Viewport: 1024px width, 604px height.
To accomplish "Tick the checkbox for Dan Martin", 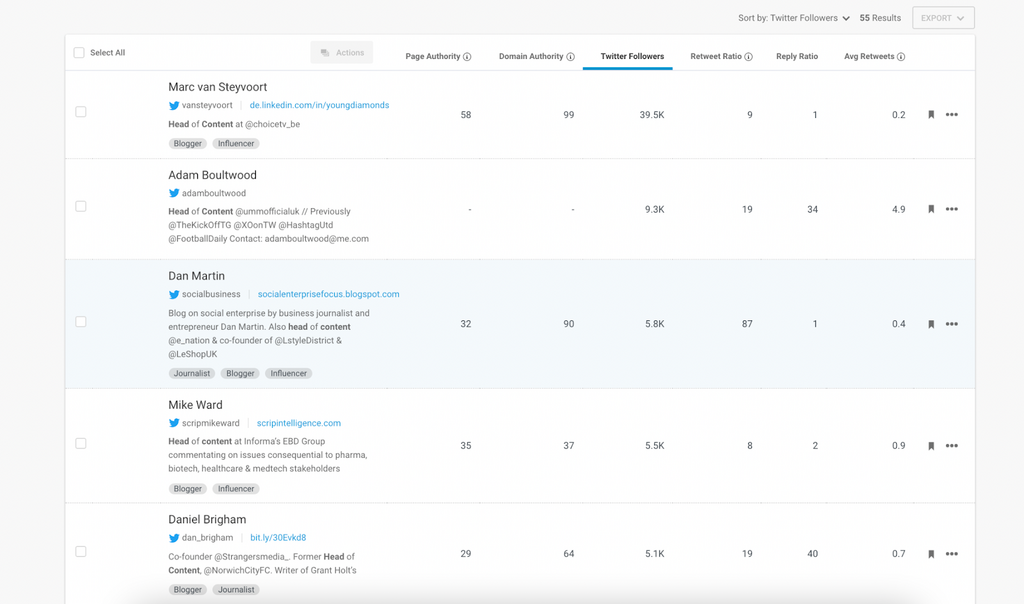I will (81, 322).
